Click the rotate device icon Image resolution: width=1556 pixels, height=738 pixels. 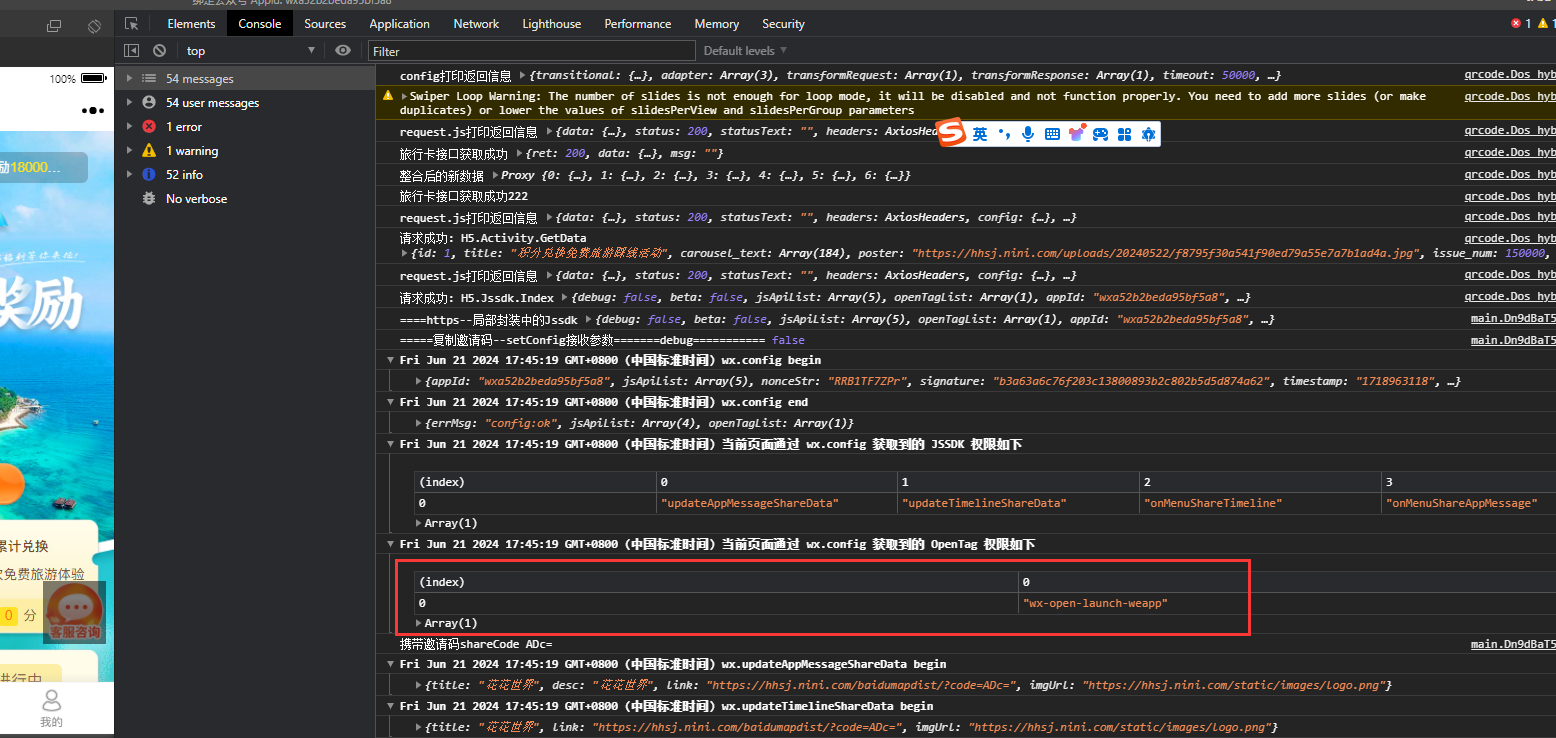point(94,25)
